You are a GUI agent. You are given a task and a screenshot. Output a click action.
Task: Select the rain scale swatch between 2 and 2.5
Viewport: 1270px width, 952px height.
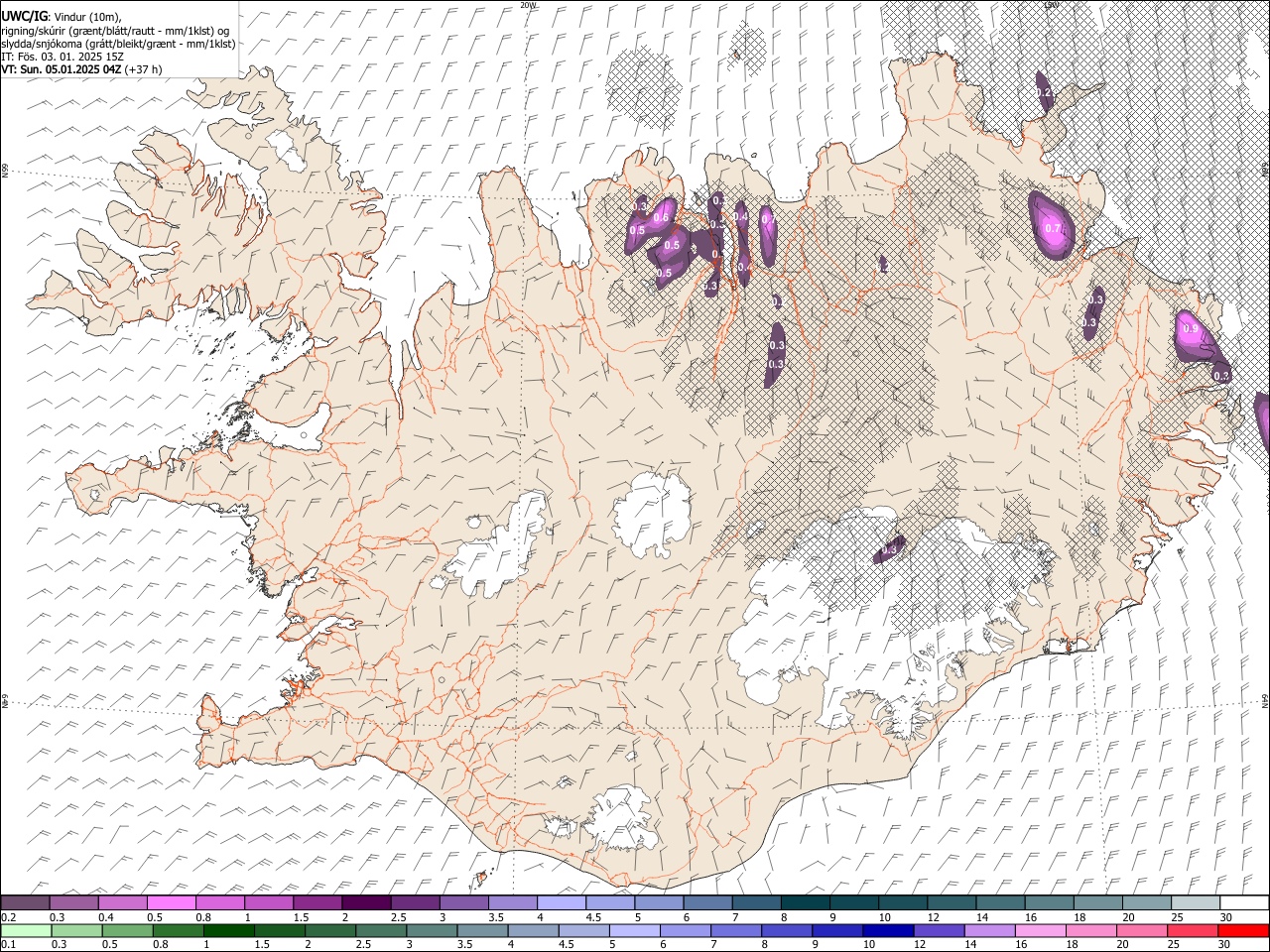(329, 931)
